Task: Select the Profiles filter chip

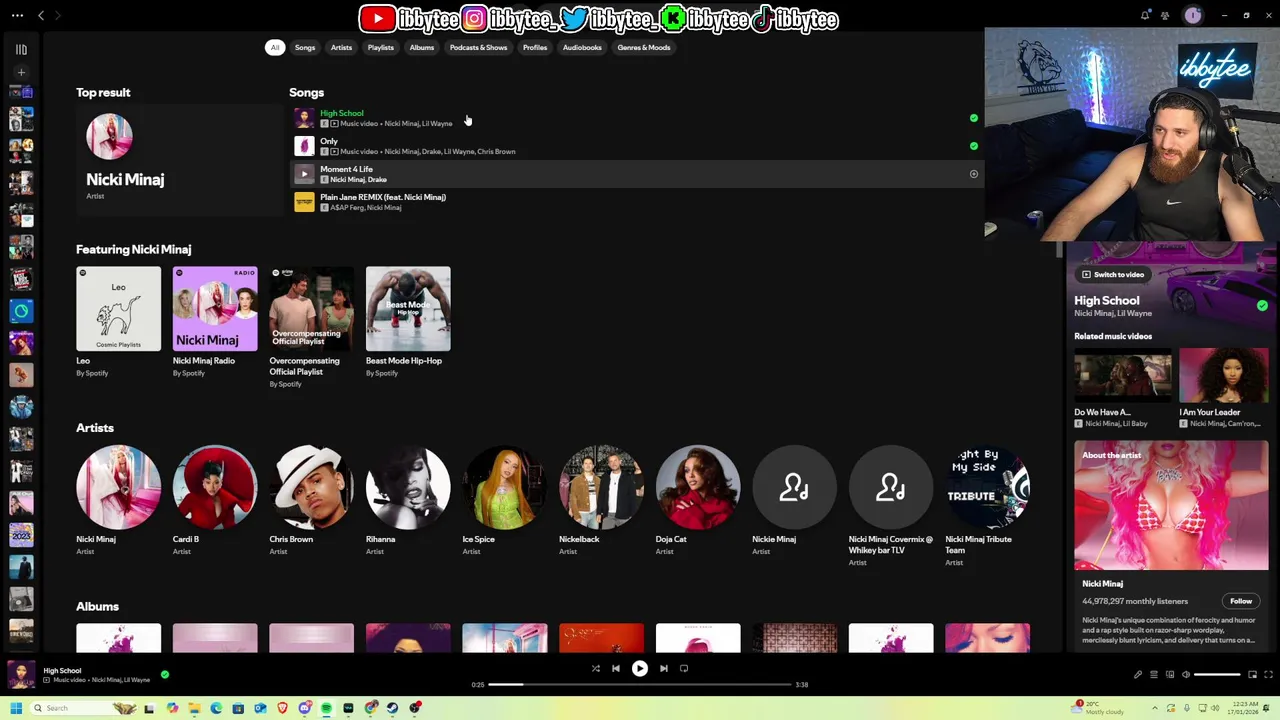Action: click(x=535, y=47)
